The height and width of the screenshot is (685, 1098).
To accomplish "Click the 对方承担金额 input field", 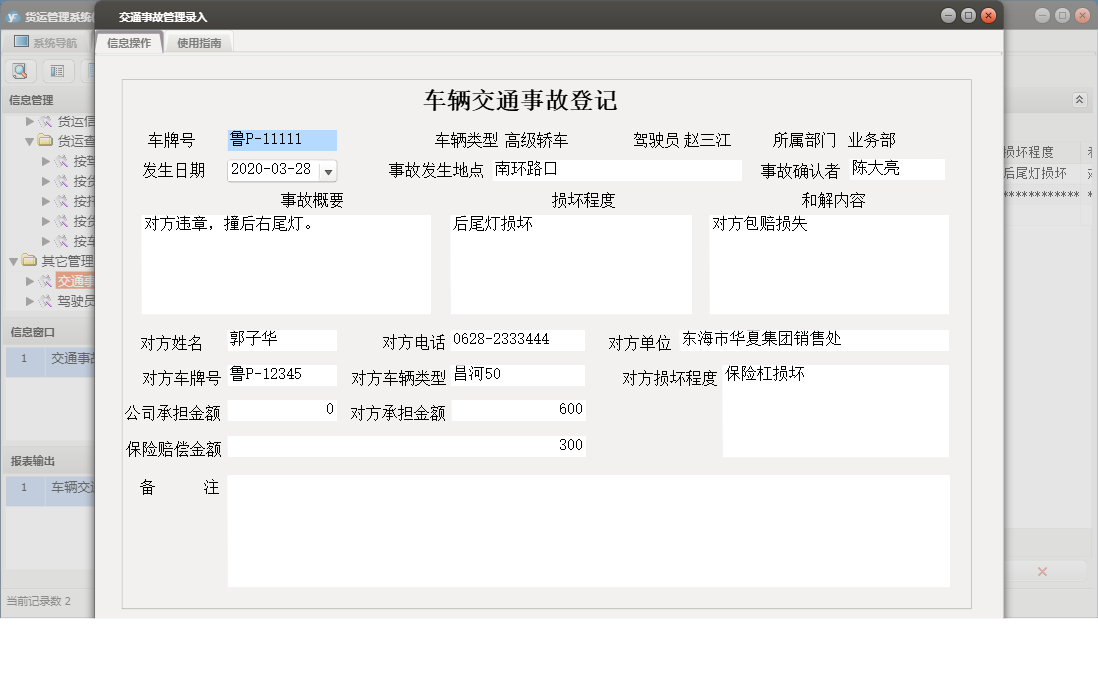I will point(518,410).
